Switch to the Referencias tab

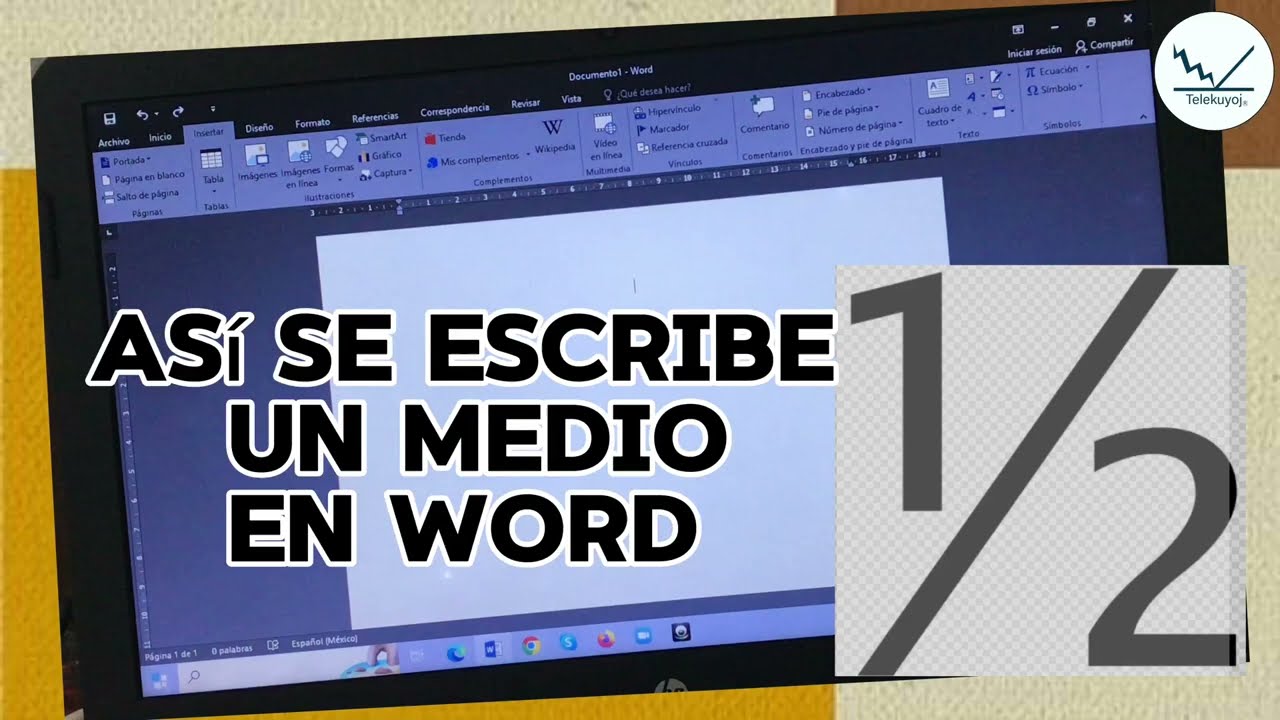(375, 117)
